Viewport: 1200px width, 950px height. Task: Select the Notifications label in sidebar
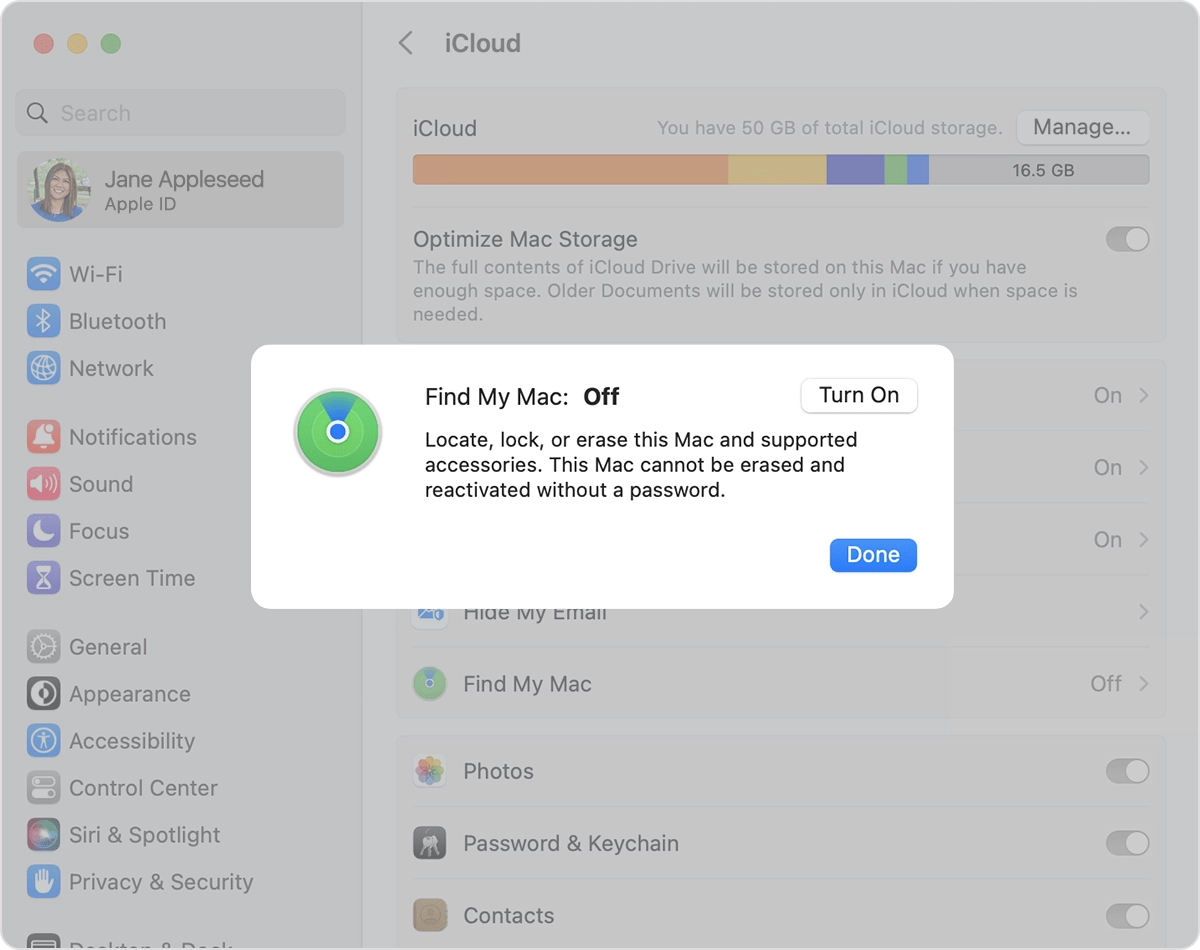click(x=133, y=437)
